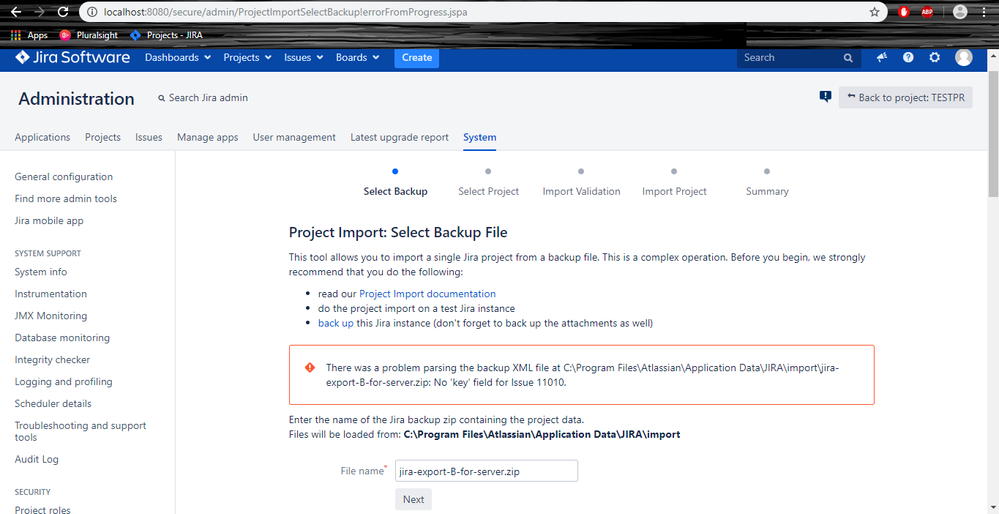Click the site info icon in address bar
Screen dimensions: 999x514
pos(92,12)
